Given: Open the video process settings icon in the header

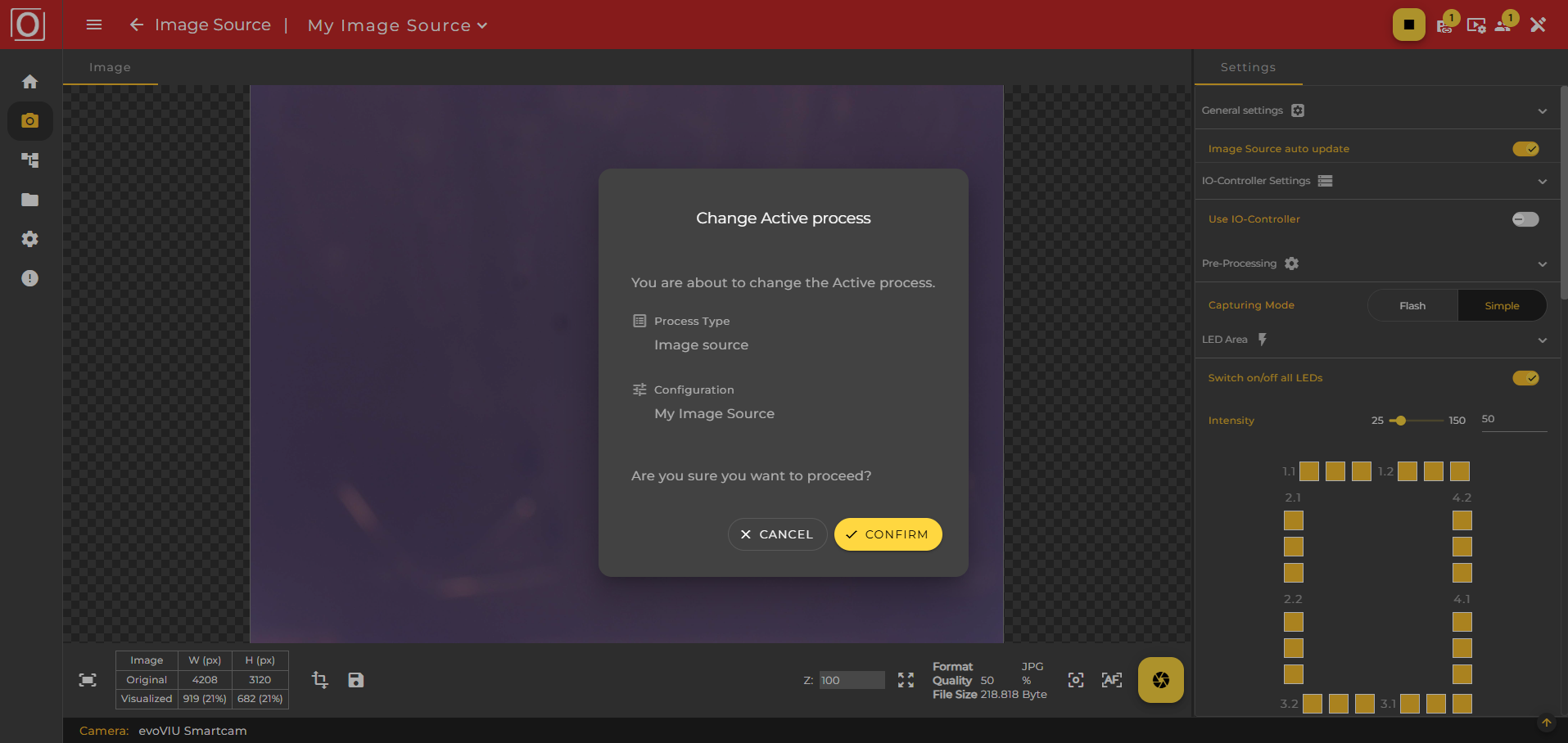Looking at the screenshot, I should point(1476,26).
